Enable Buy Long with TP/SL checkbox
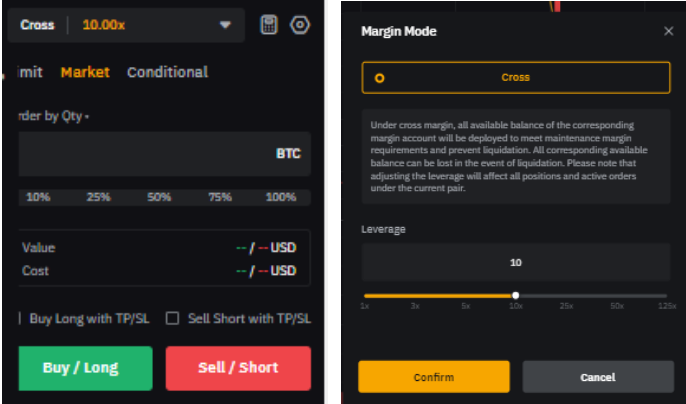 pos(22,318)
